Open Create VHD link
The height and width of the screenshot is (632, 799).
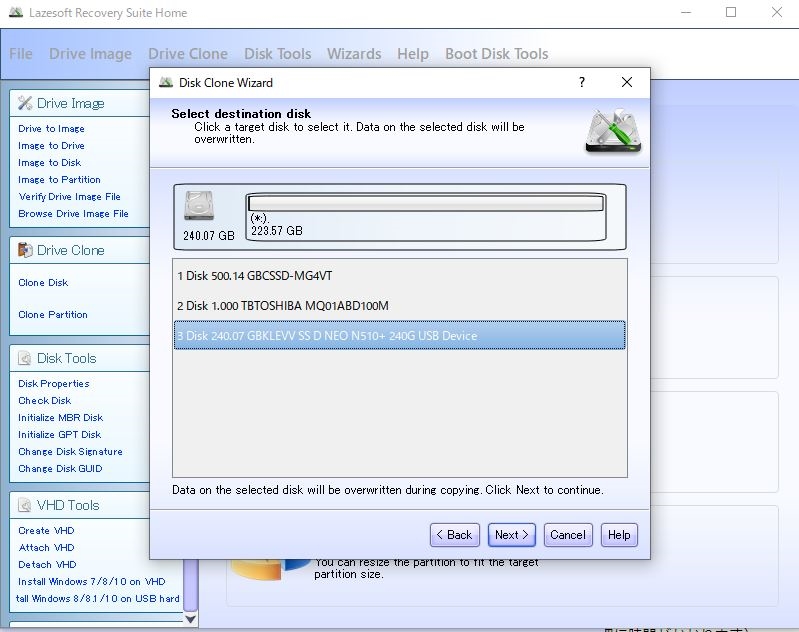pos(46,531)
